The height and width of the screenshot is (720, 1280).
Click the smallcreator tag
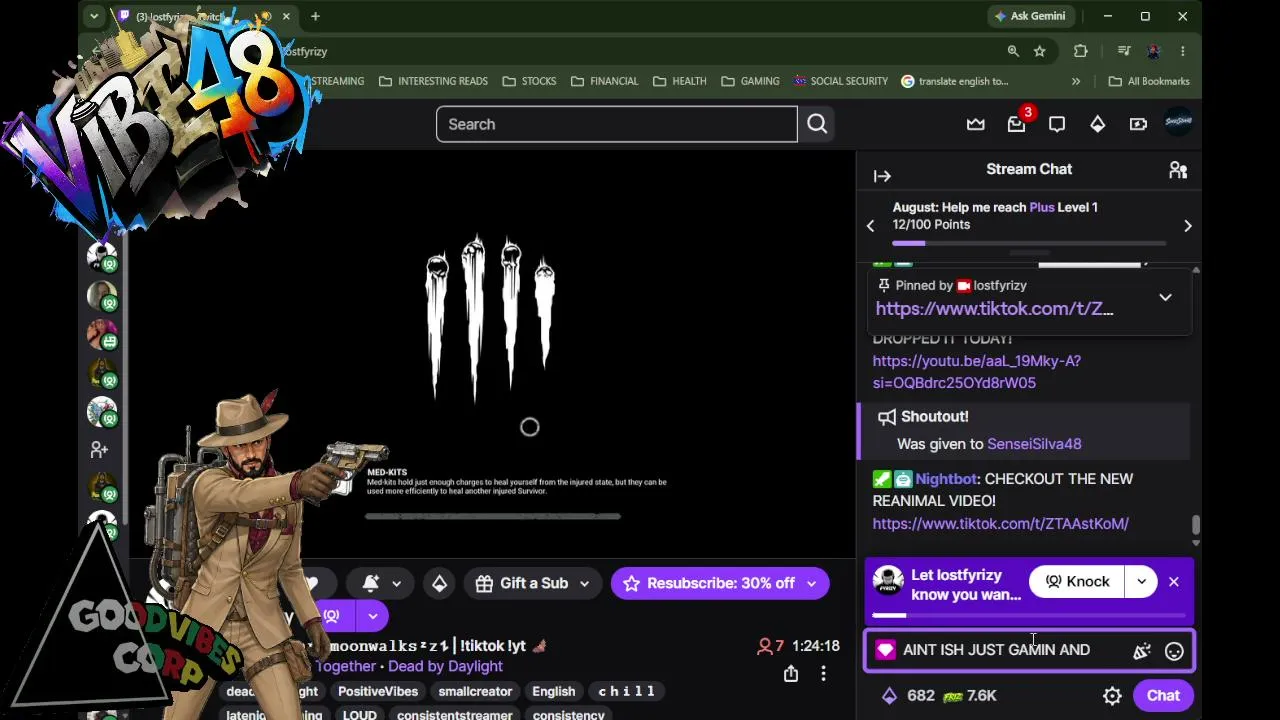pos(475,691)
